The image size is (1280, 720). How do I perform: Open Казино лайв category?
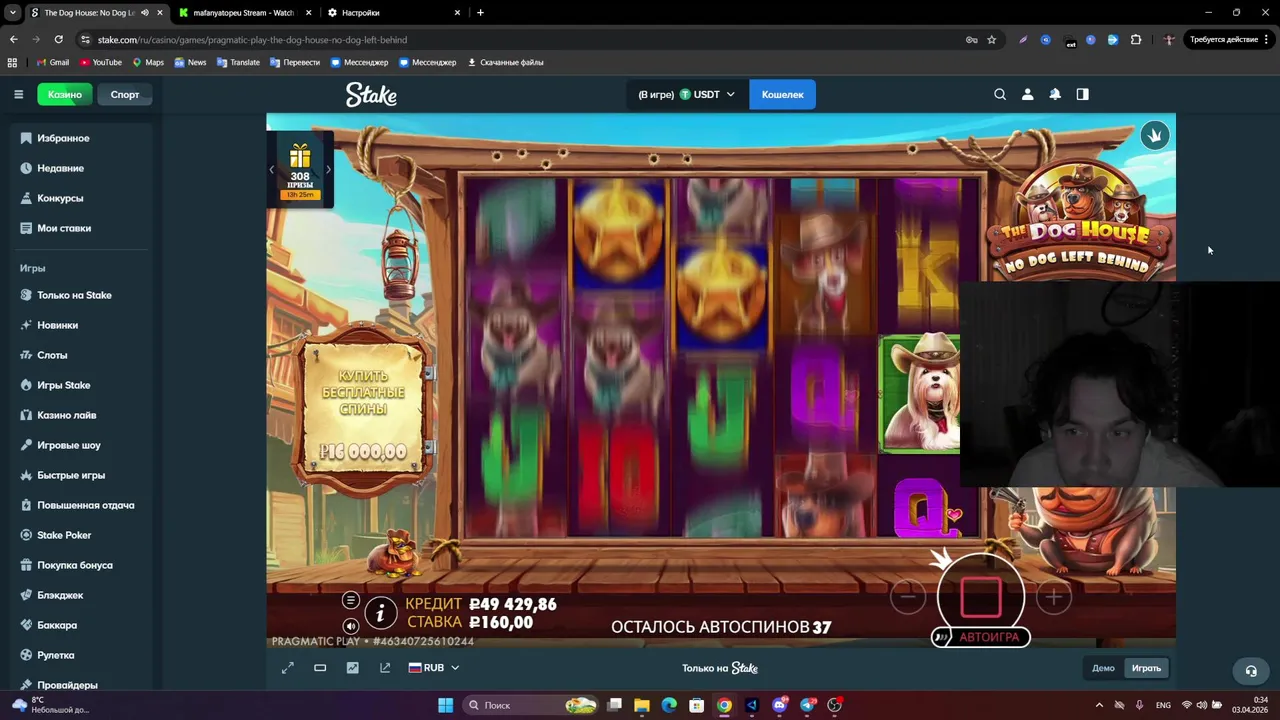[81, 415]
